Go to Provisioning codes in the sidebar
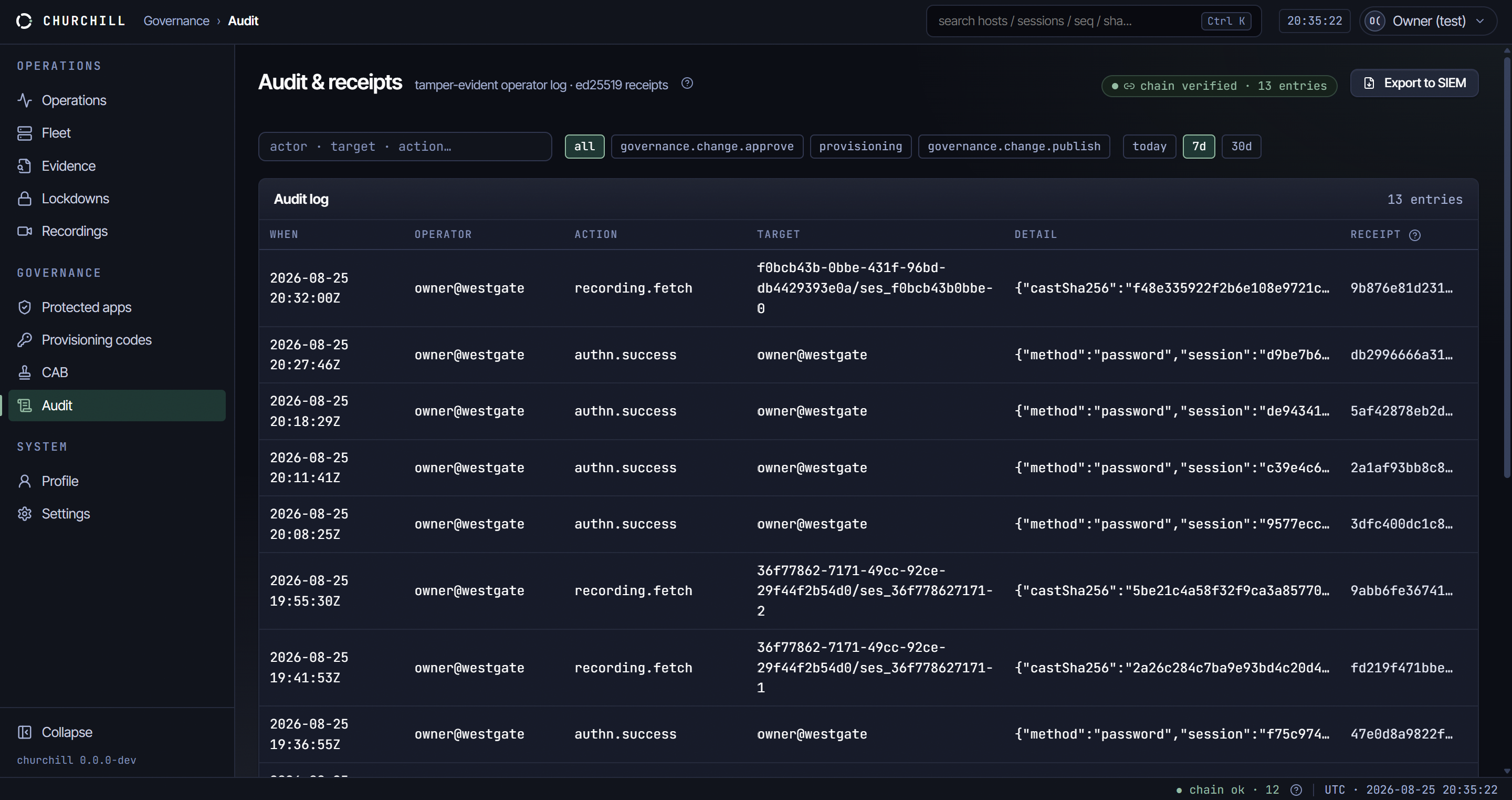Screen dimensions: 1512x800 (x=117, y=340)
